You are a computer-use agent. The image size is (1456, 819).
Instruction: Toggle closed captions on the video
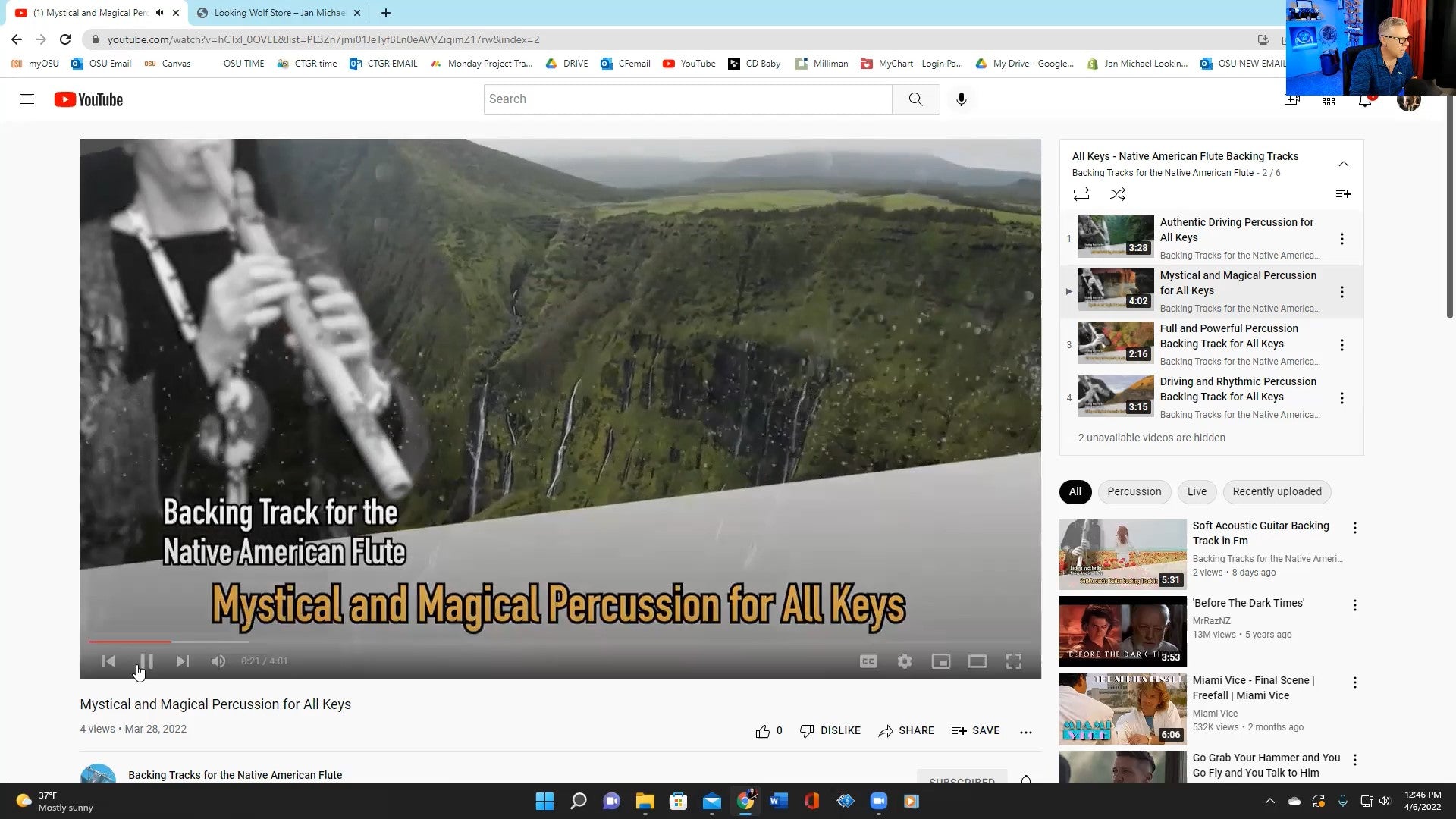868,661
